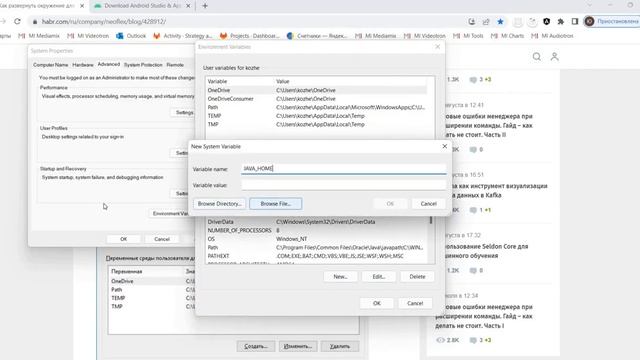Select the TEMP user variable row in Environment Variables

point(316,116)
